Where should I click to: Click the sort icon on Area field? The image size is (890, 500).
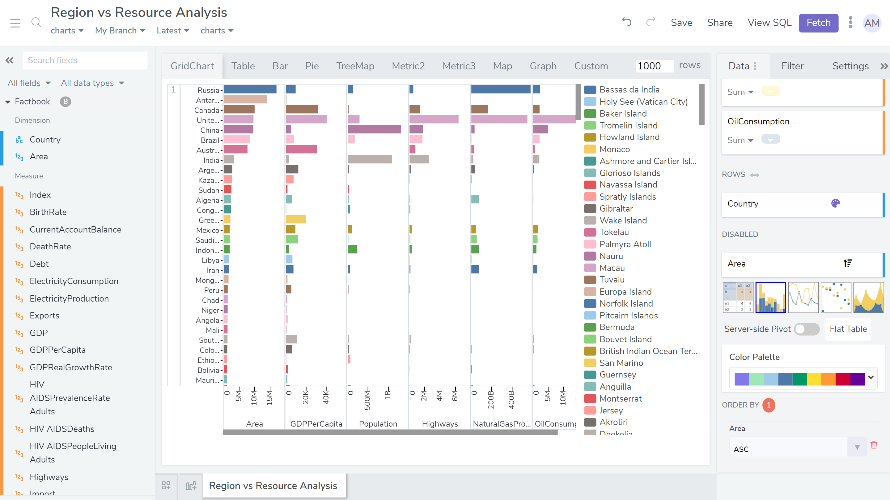tap(847, 264)
